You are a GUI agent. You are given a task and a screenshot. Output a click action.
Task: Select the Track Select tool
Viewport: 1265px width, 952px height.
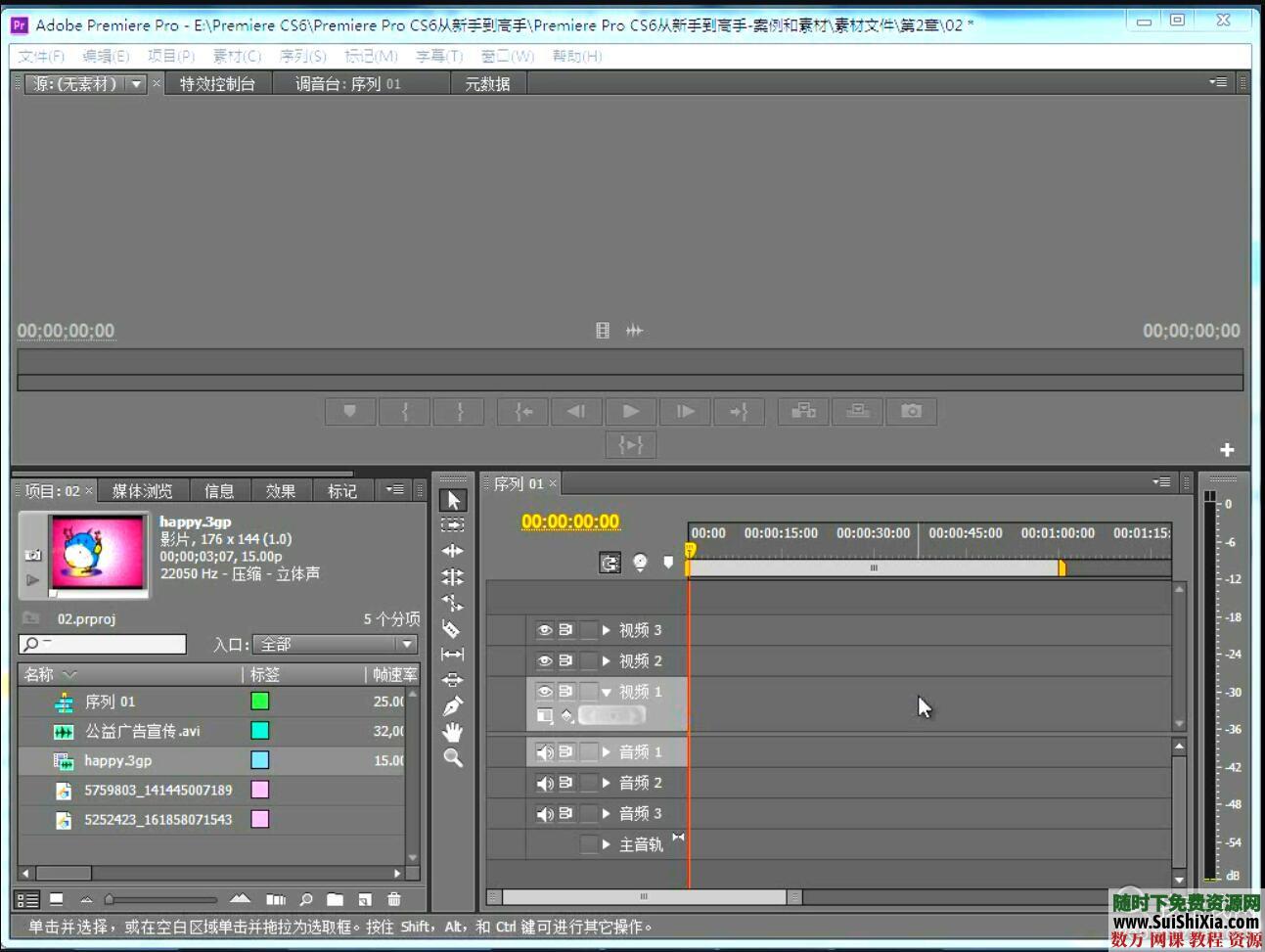pyautogui.click(x=452, y=525)
